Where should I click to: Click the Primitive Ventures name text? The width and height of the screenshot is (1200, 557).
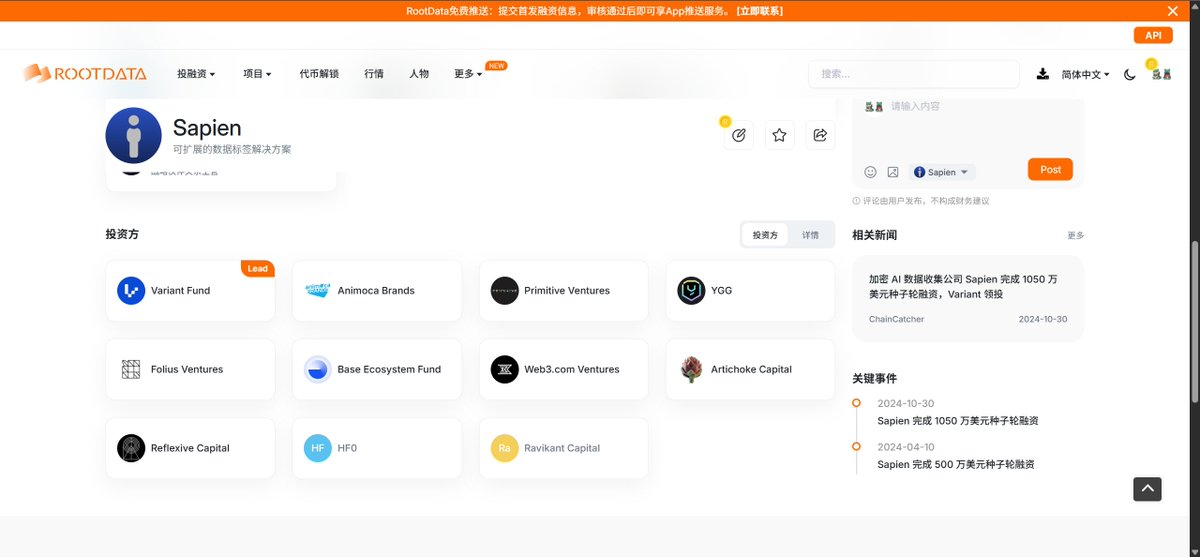click(567, 291)
